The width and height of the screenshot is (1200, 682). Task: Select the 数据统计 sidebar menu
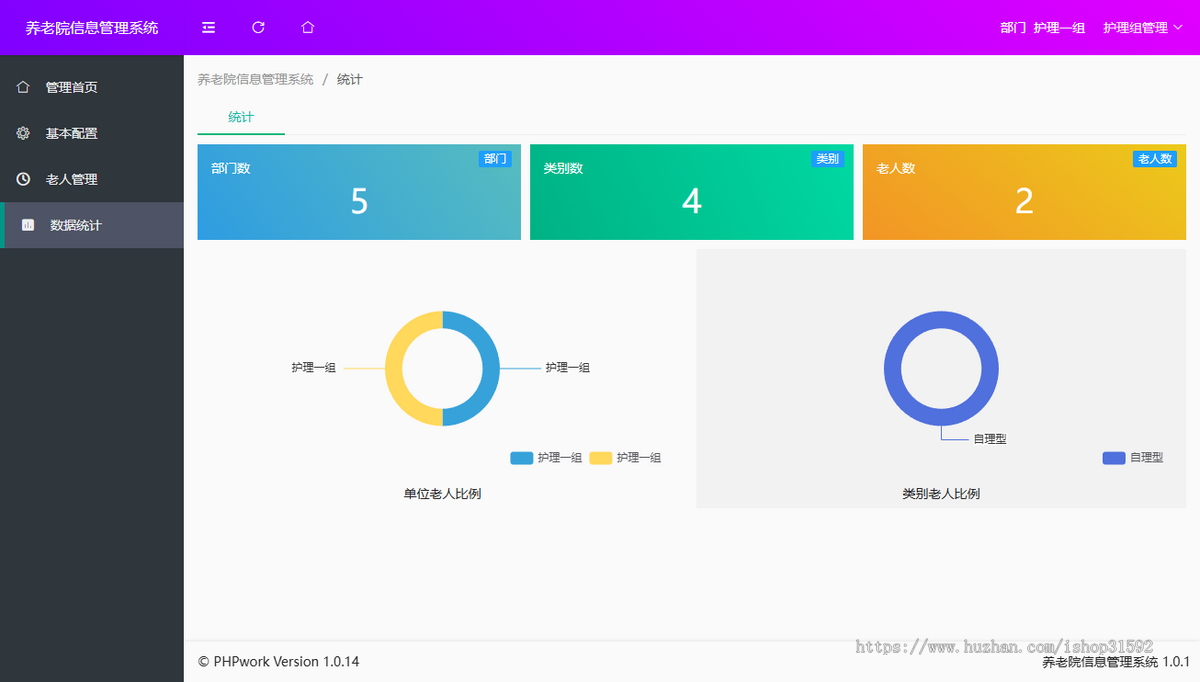(92, 225)
